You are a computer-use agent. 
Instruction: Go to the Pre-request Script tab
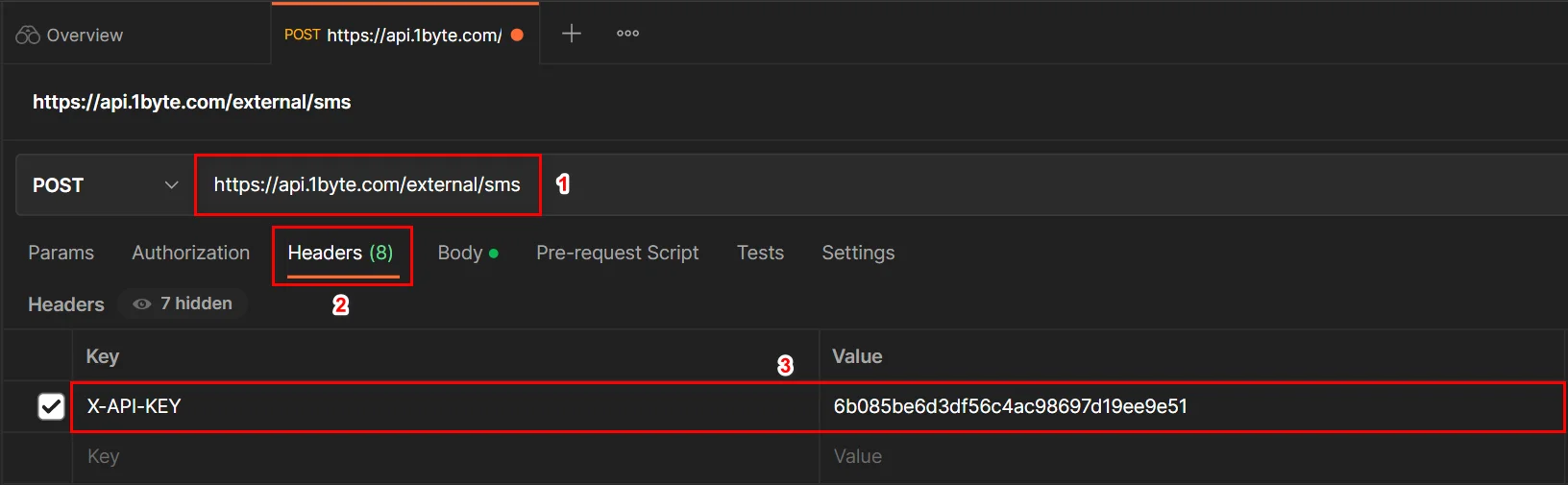pos(618,253)
